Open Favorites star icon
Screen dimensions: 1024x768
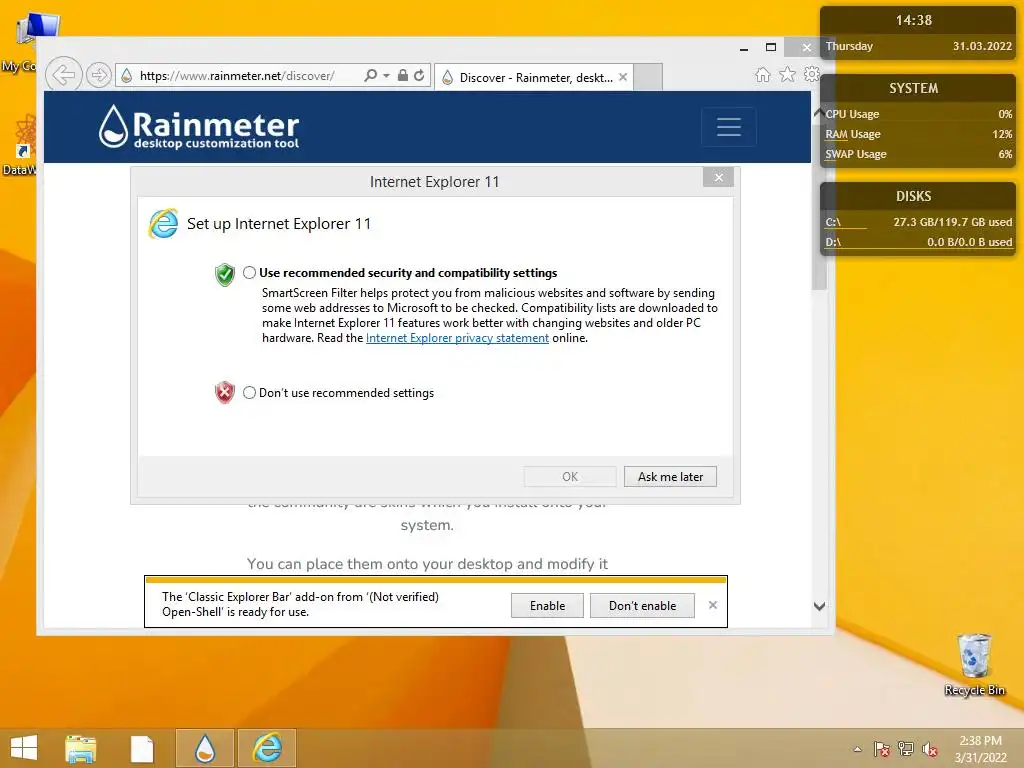pos(788,74)
